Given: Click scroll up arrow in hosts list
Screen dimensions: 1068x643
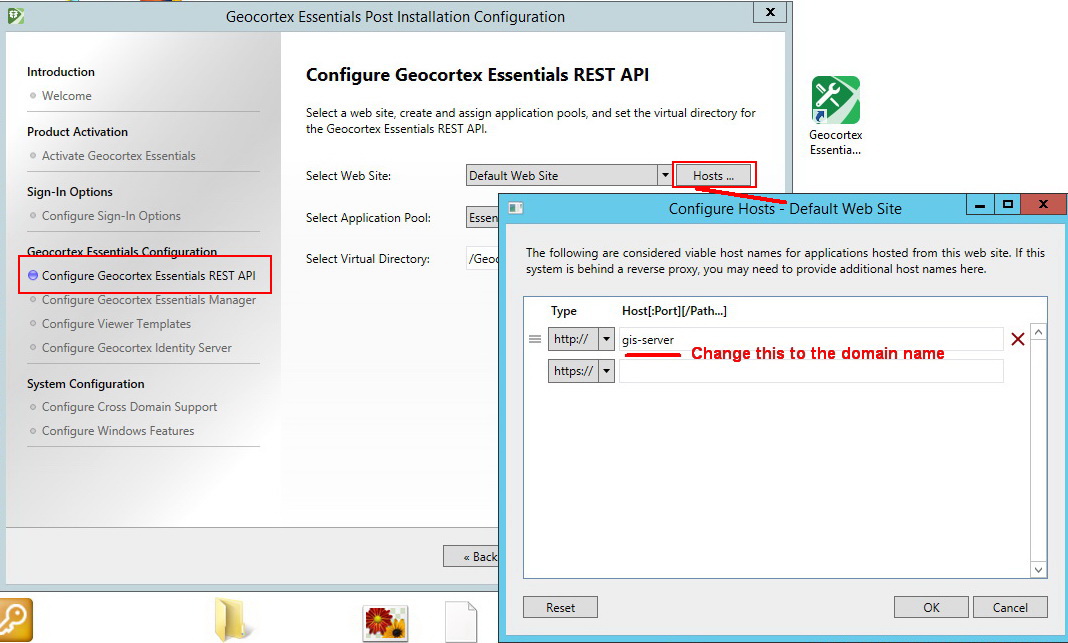Looking at the screenshot, I should 1038,332.
